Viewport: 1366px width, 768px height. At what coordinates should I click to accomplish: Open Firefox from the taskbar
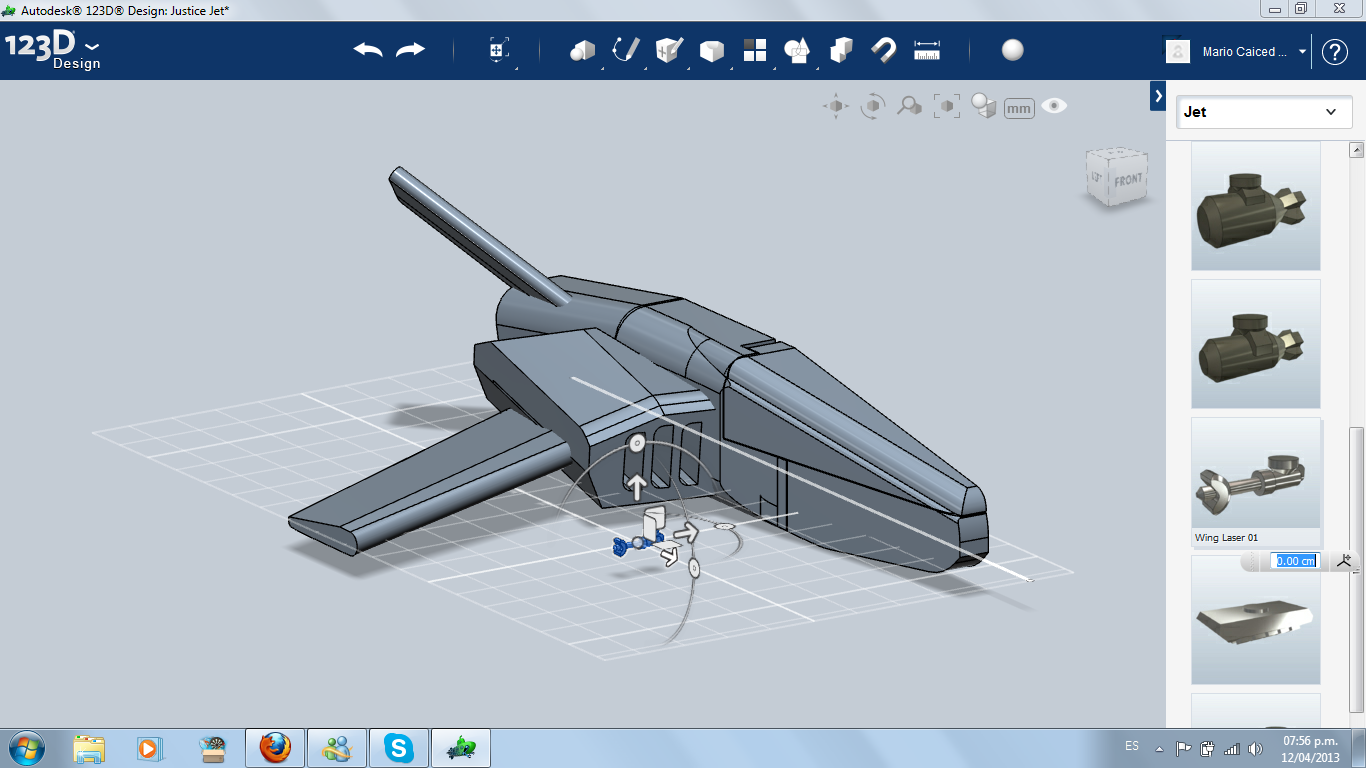pos(275,748)
